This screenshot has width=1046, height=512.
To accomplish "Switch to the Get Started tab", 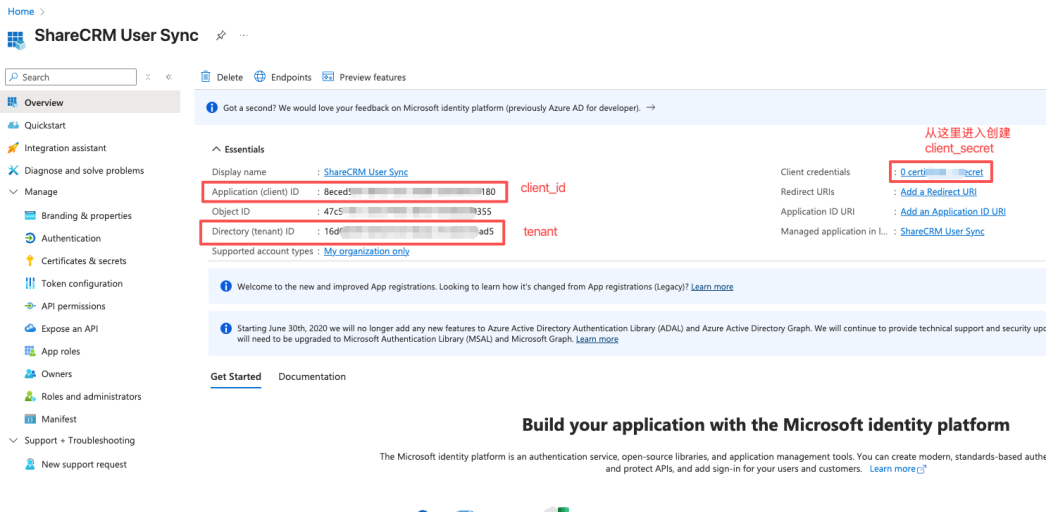I will [x=235, y=377].
